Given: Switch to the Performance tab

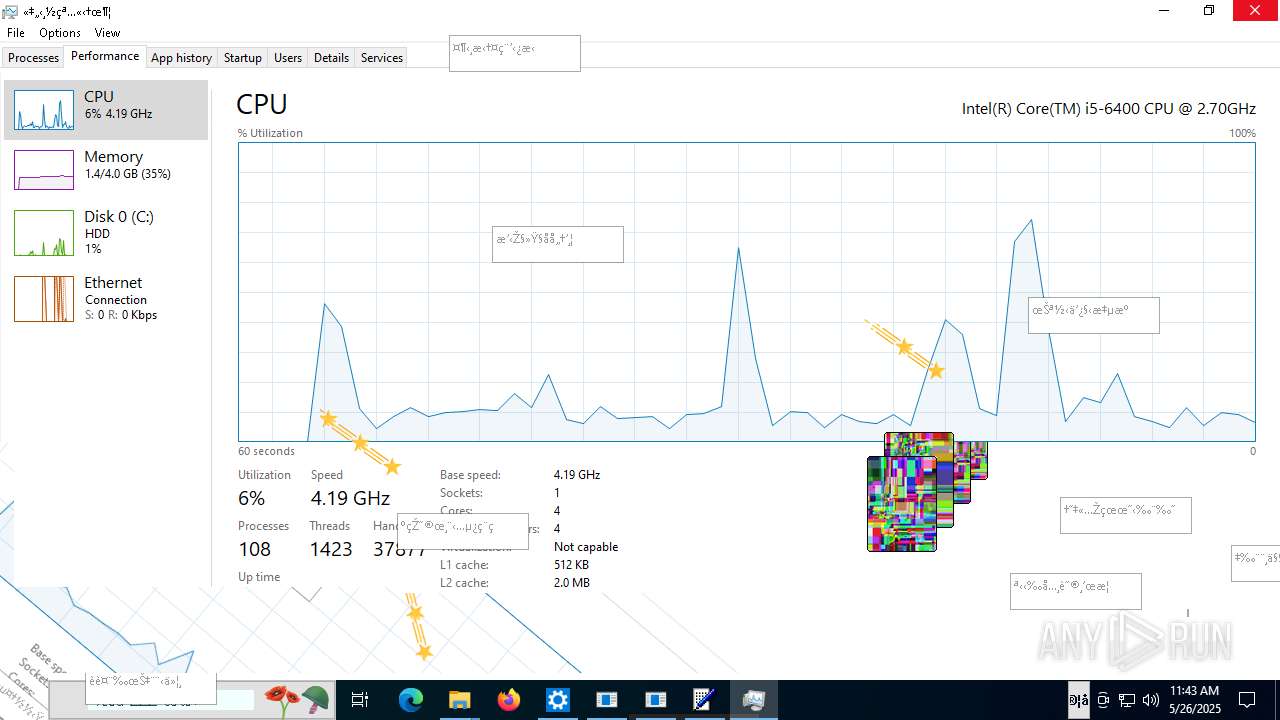Looking at the screenshot, I should [105, 57].
